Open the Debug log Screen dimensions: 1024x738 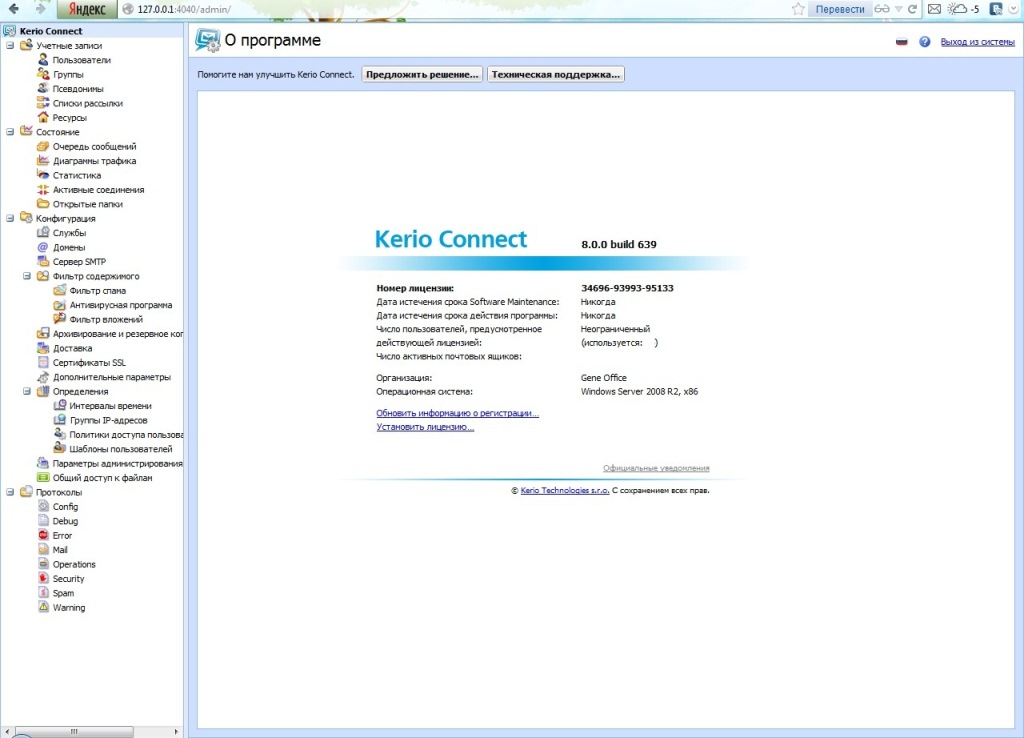(x=65, y=521)
